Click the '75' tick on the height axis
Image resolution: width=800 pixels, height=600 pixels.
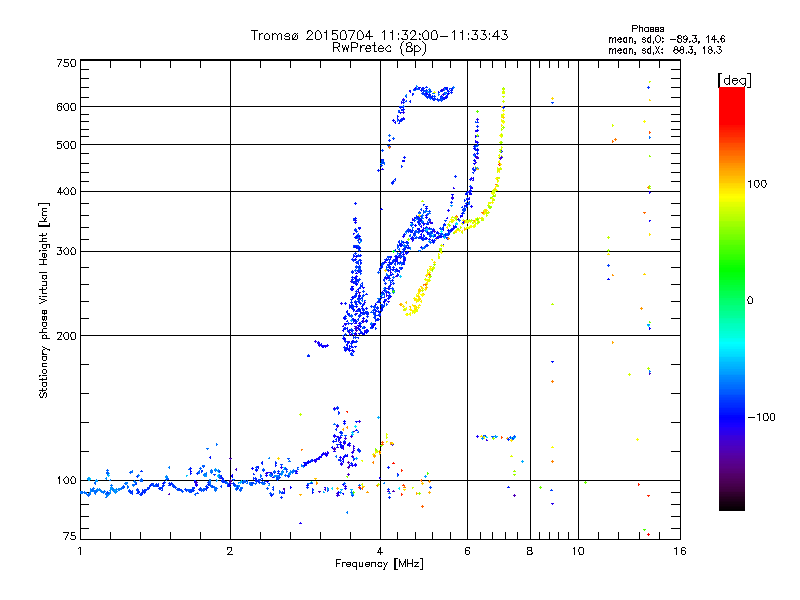tap(69, 537)
